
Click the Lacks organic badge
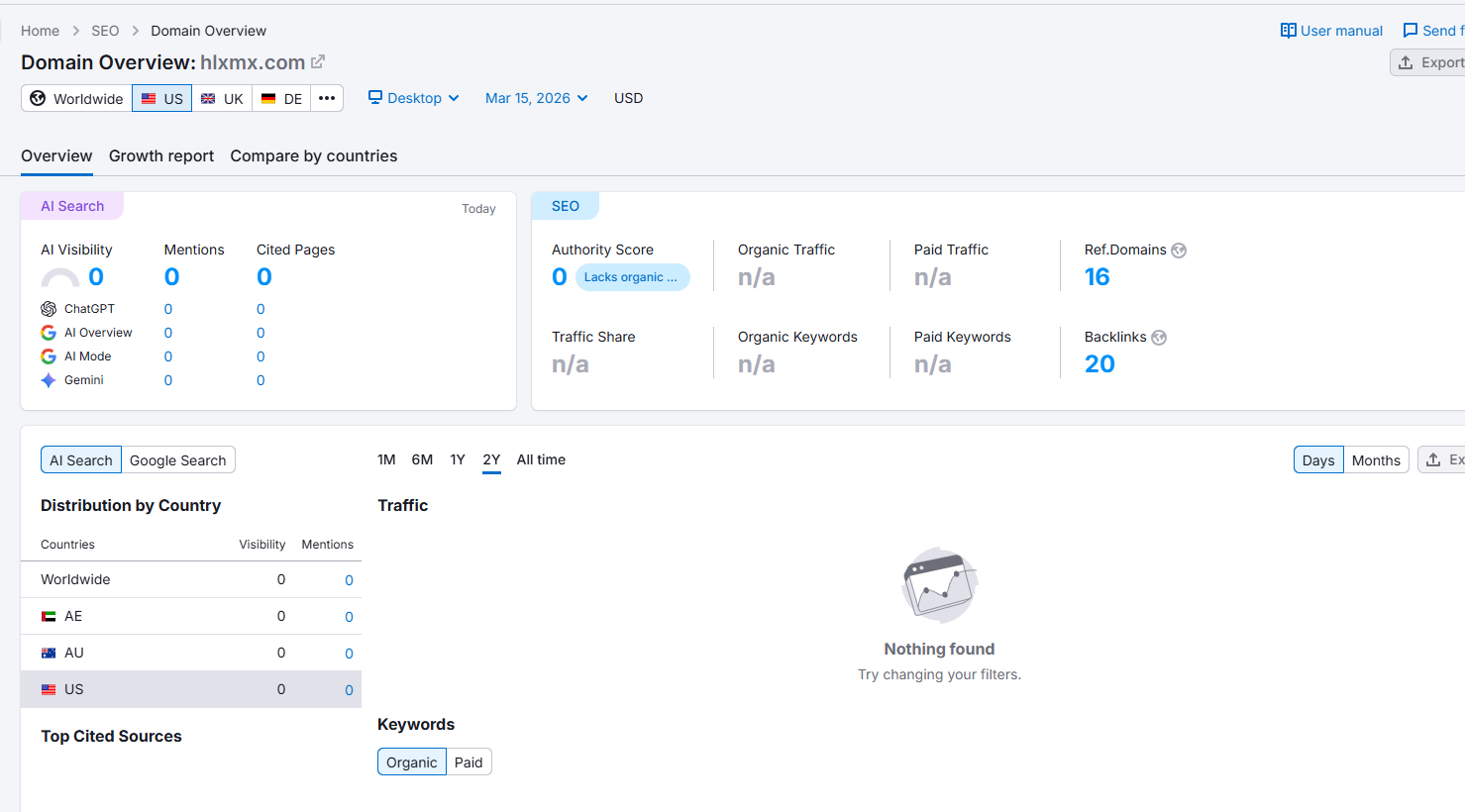632,277
